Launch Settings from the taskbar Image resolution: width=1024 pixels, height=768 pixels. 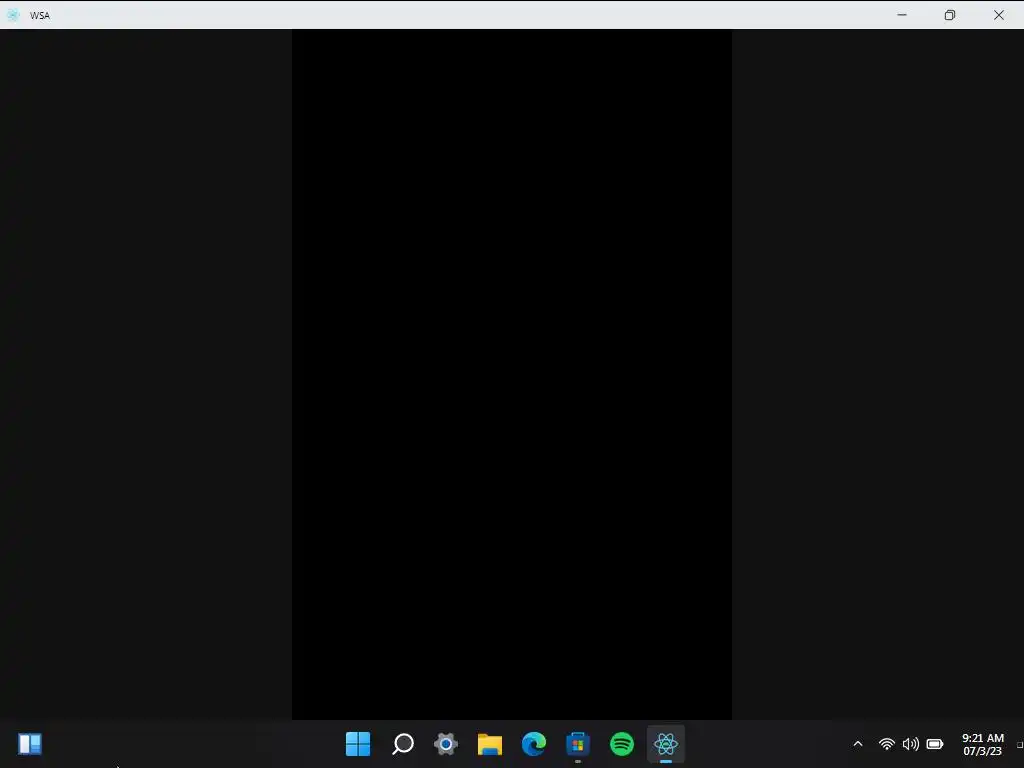[446, 744]
